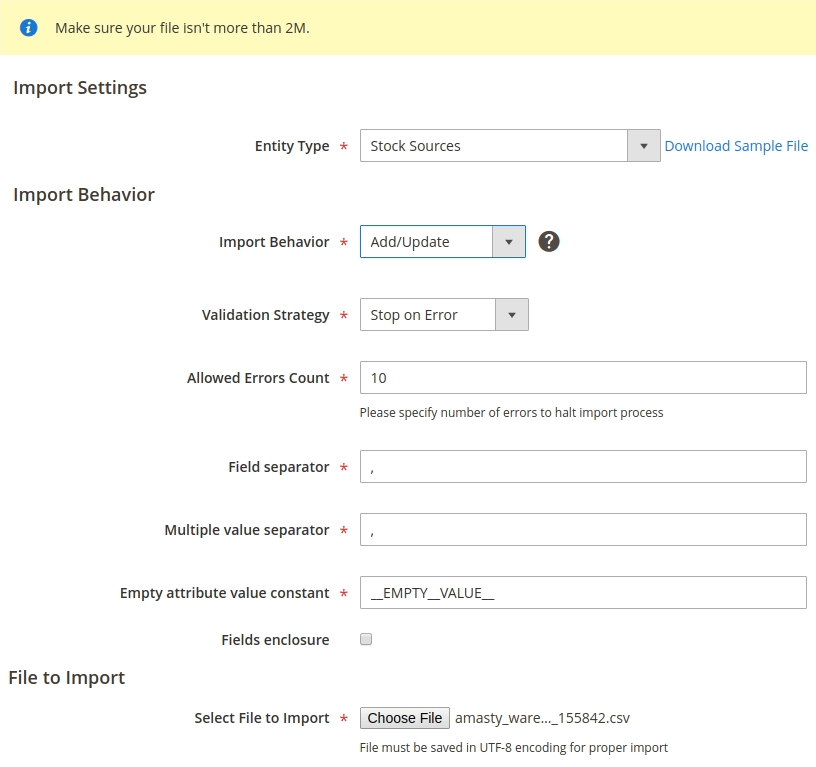Click into the Field separator text box
816x767 pixels.
[x=582, y=467]
